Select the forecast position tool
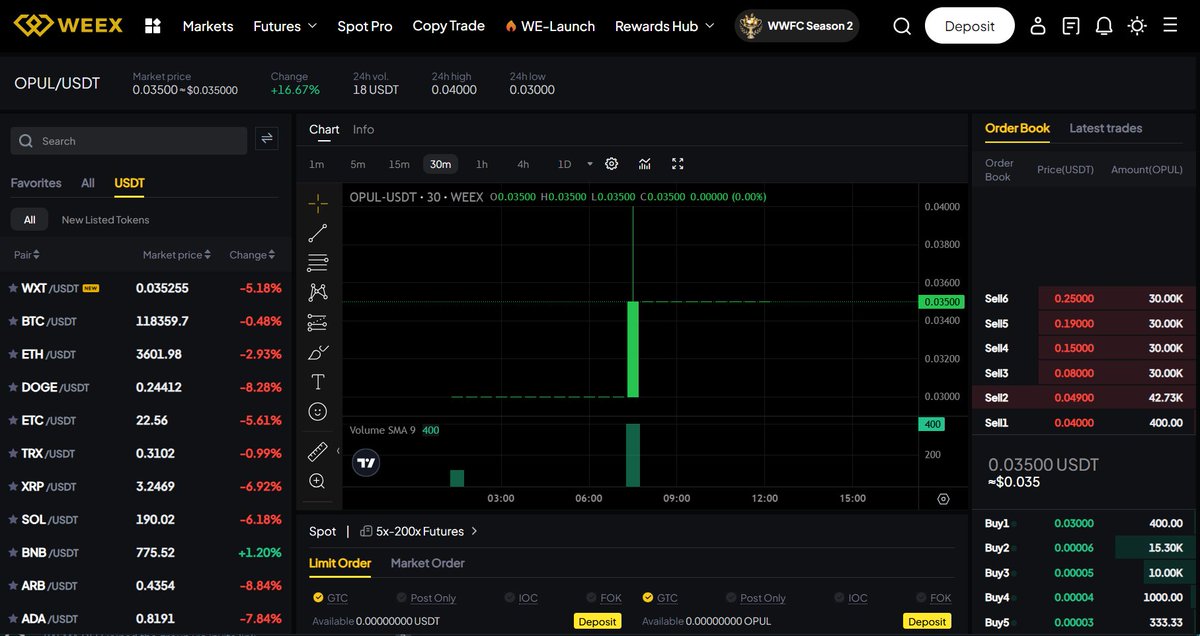Image resolution: width=1200 pixels, height=636 pixels. click(x=318, y=322)
